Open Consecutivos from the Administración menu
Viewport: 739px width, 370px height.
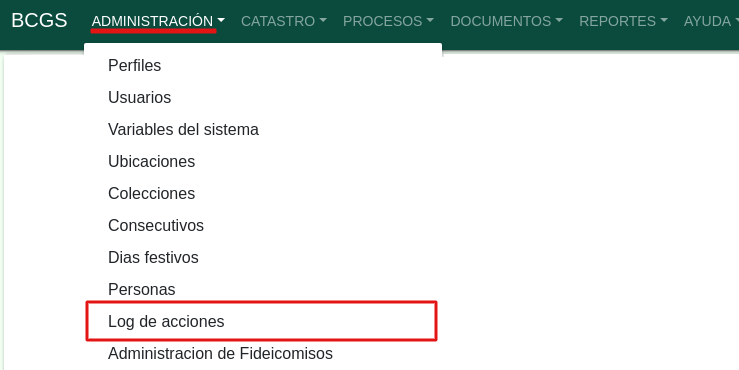tap(263, 225)
